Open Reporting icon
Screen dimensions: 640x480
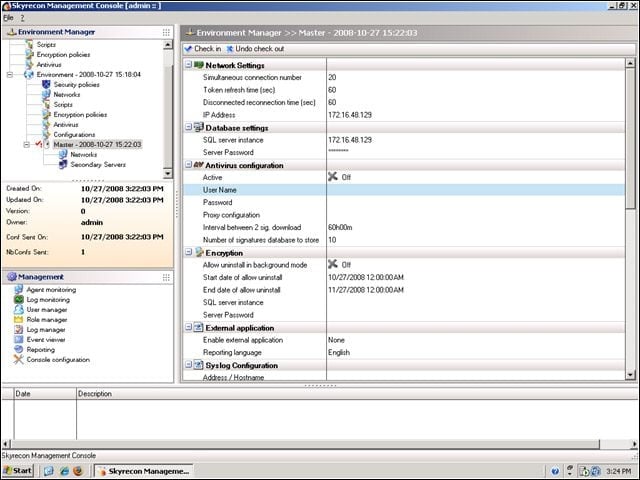pyautogui.click(x=19, y=349)
